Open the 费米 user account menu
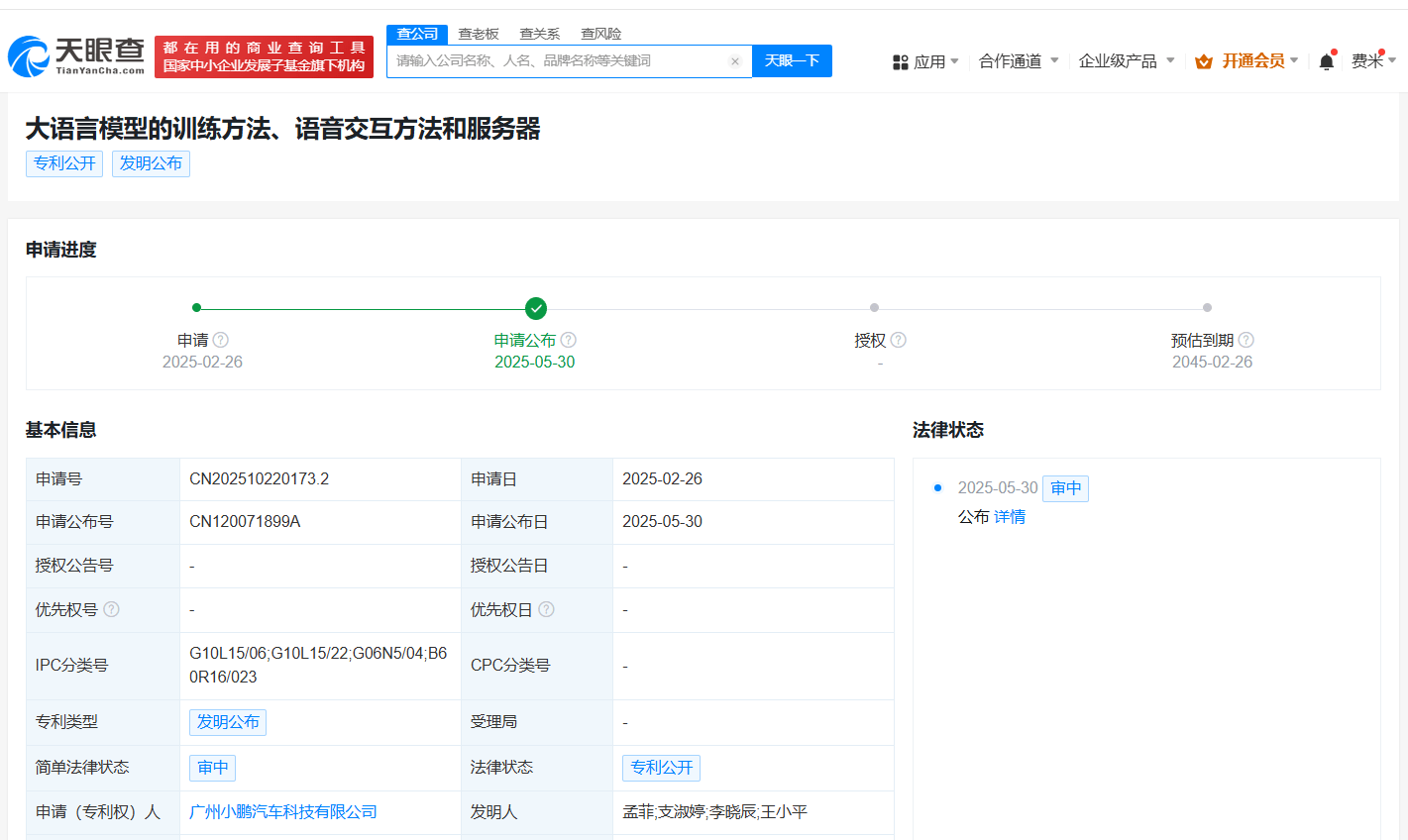The image size is (1408, 840). tap(1372, 61)
